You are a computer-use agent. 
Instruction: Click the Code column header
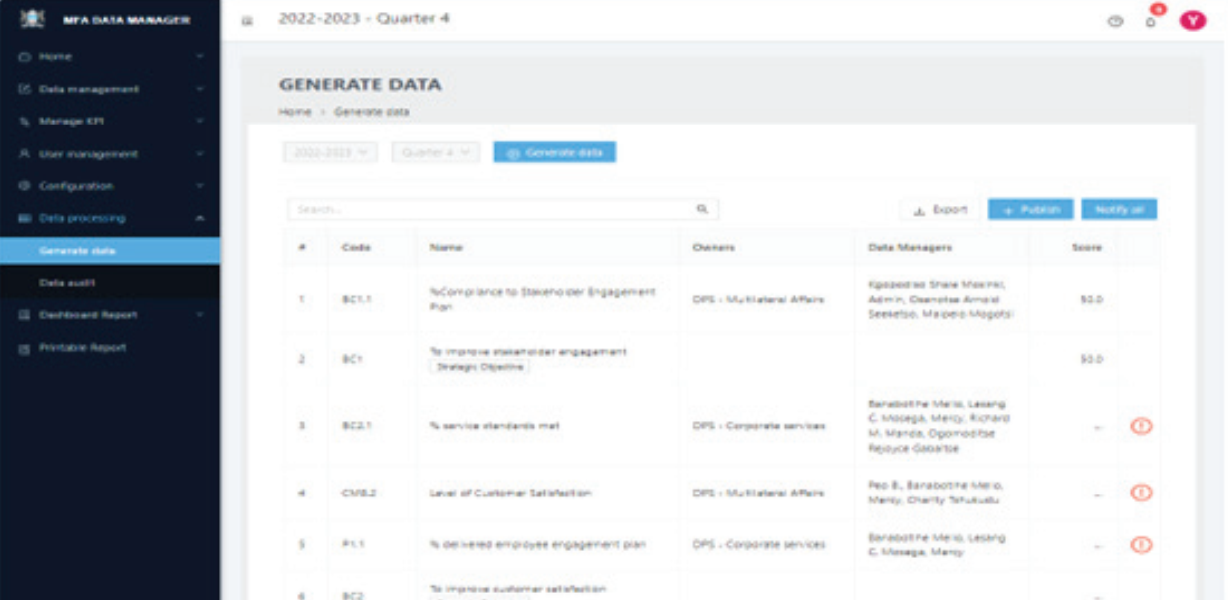356,247
